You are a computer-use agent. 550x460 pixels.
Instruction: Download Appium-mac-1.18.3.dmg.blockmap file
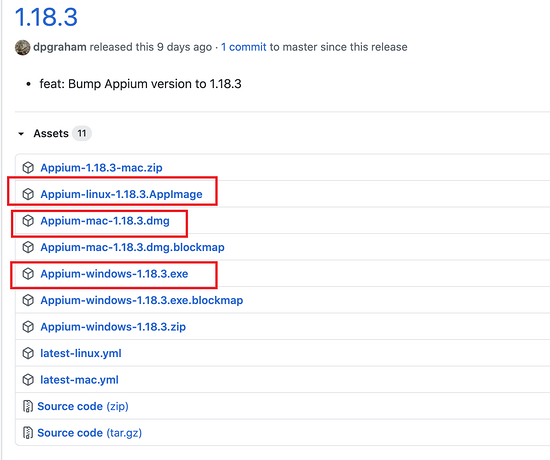coord(132,247)
